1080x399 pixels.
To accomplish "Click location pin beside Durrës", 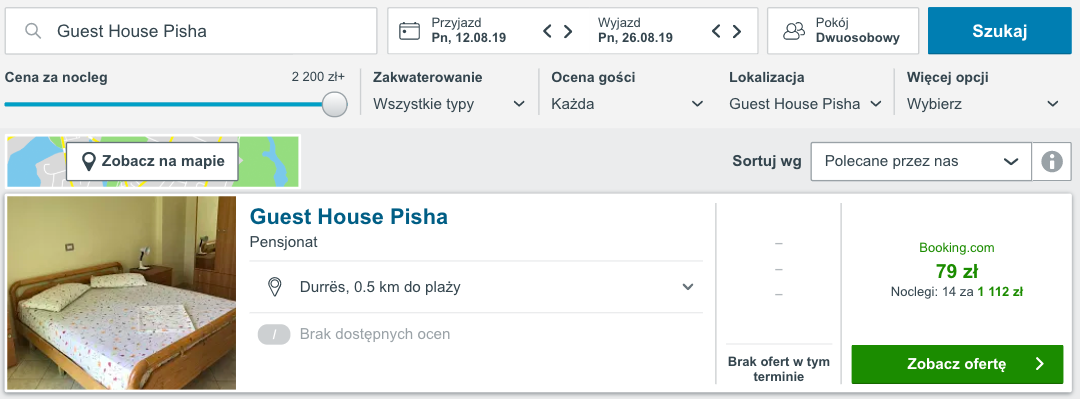I will click(275, 287).
